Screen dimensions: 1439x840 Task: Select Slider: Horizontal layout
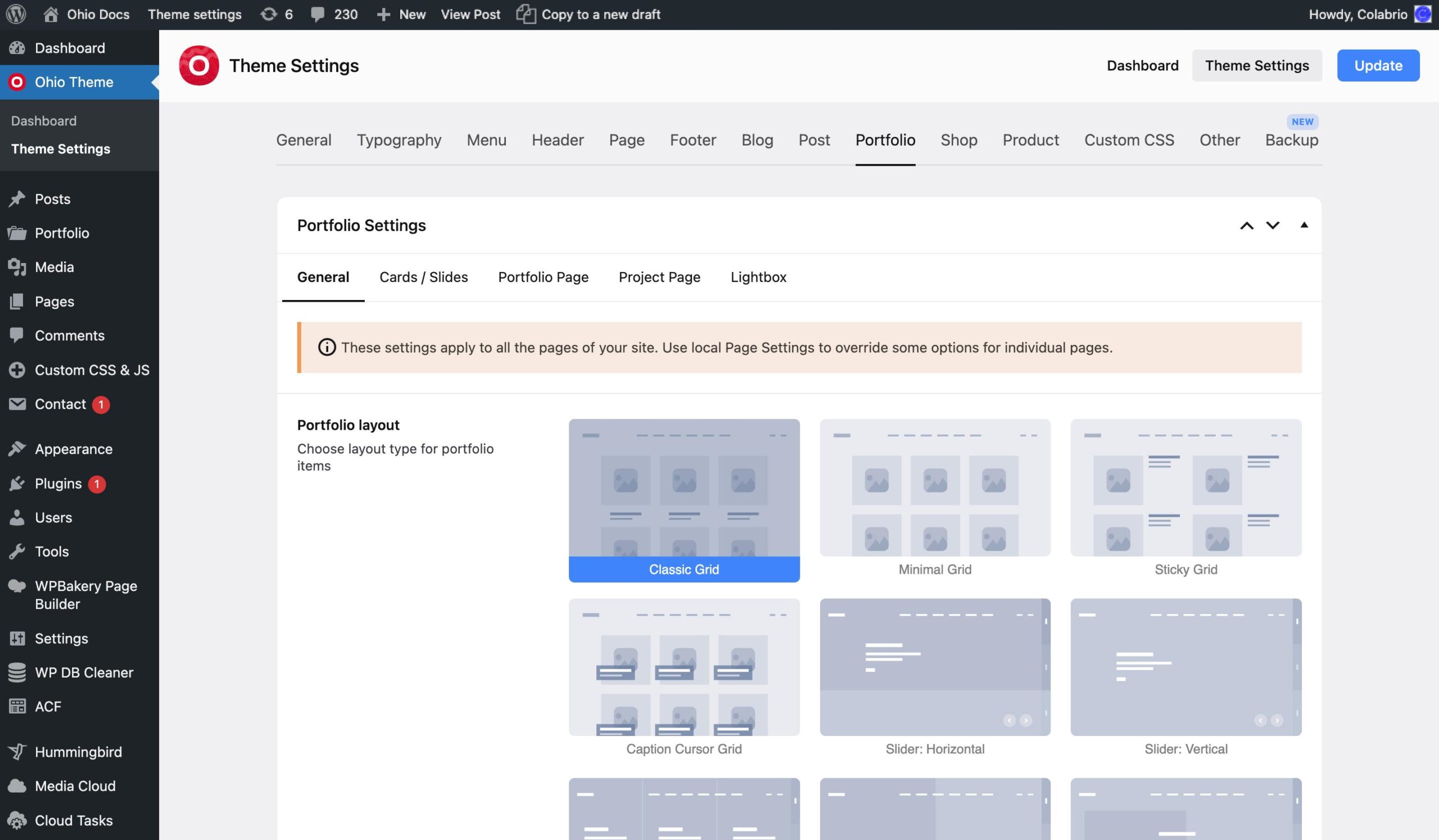[x=935, y=680]
